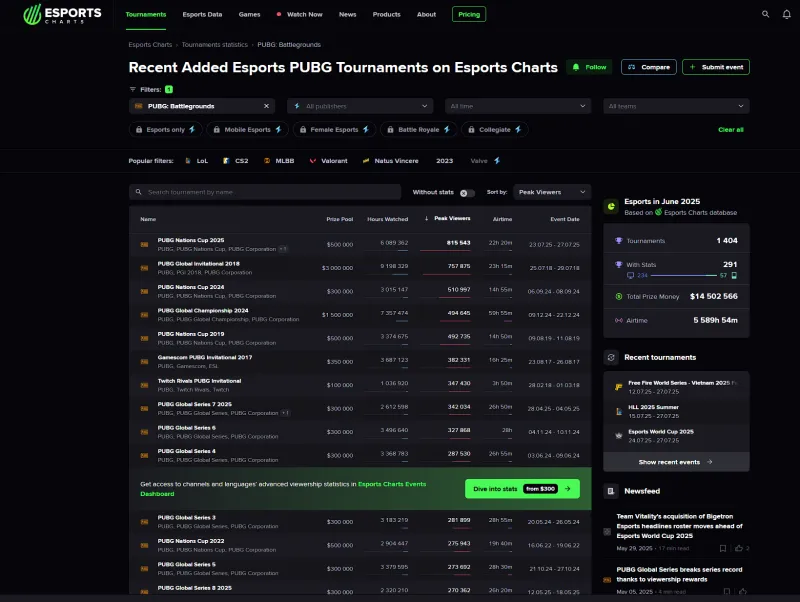Screen dimensions: 800x602
Task: Bookmark the Team Vitality news article
Action: click(722, 548)
